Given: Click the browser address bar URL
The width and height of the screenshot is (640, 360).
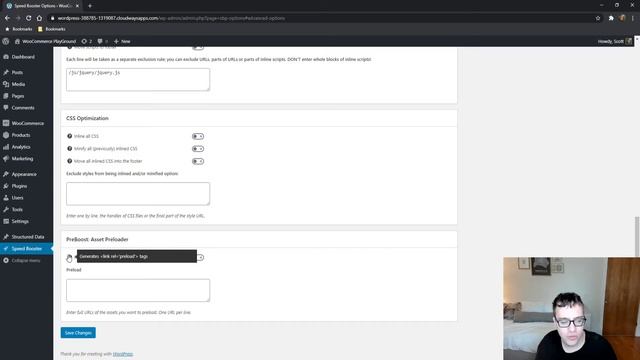Looking at the screenshot, I should click(x=171, y=18).
